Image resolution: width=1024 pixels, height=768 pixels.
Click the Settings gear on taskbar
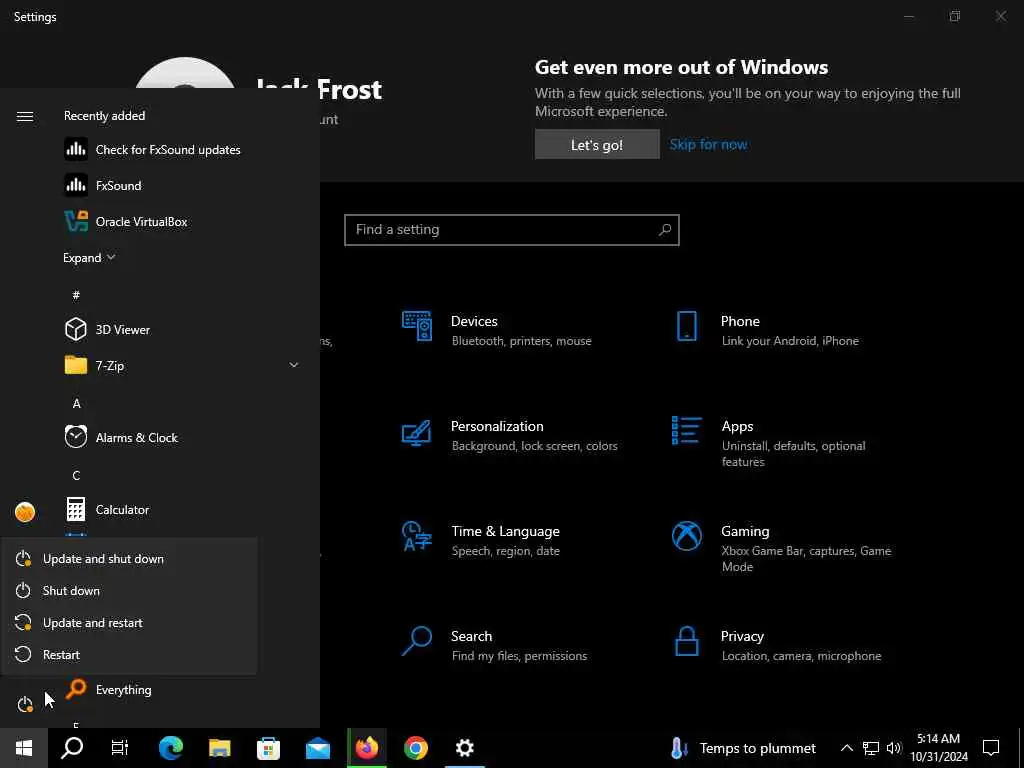(x=464, y=748)
